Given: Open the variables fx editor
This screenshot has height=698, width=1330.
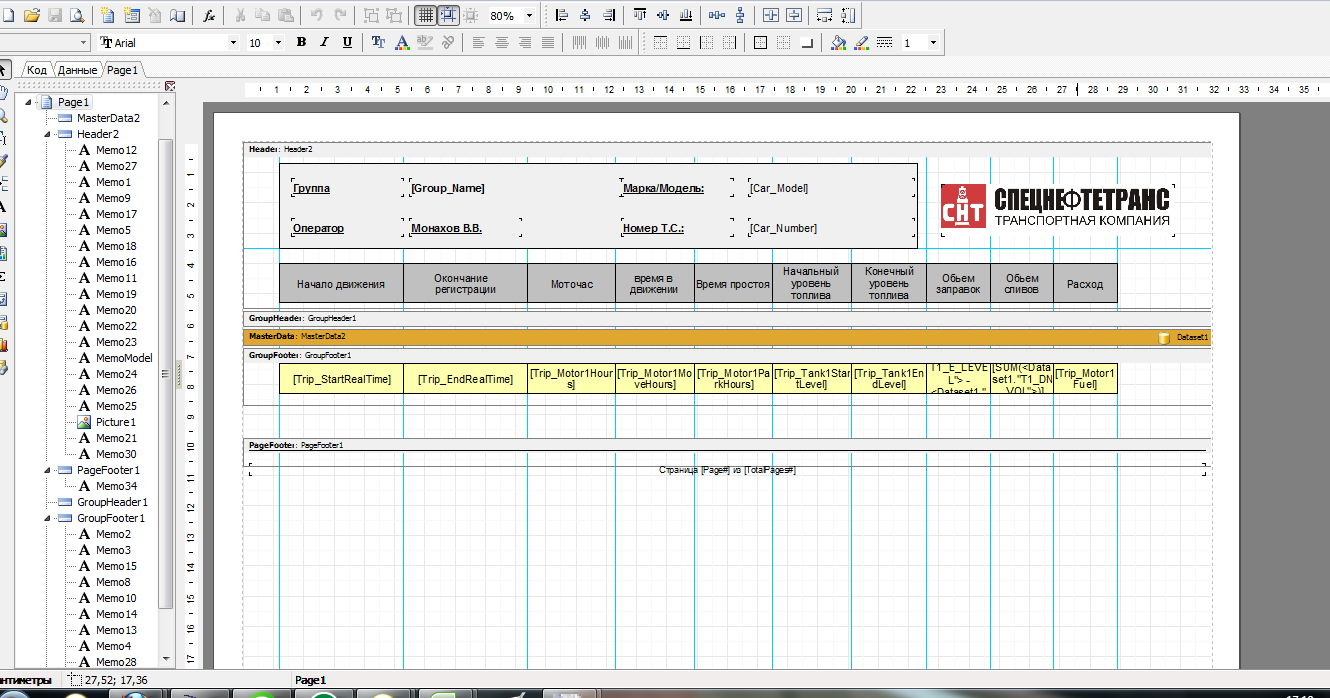Looking at the screenshot, I should (210, 16).
